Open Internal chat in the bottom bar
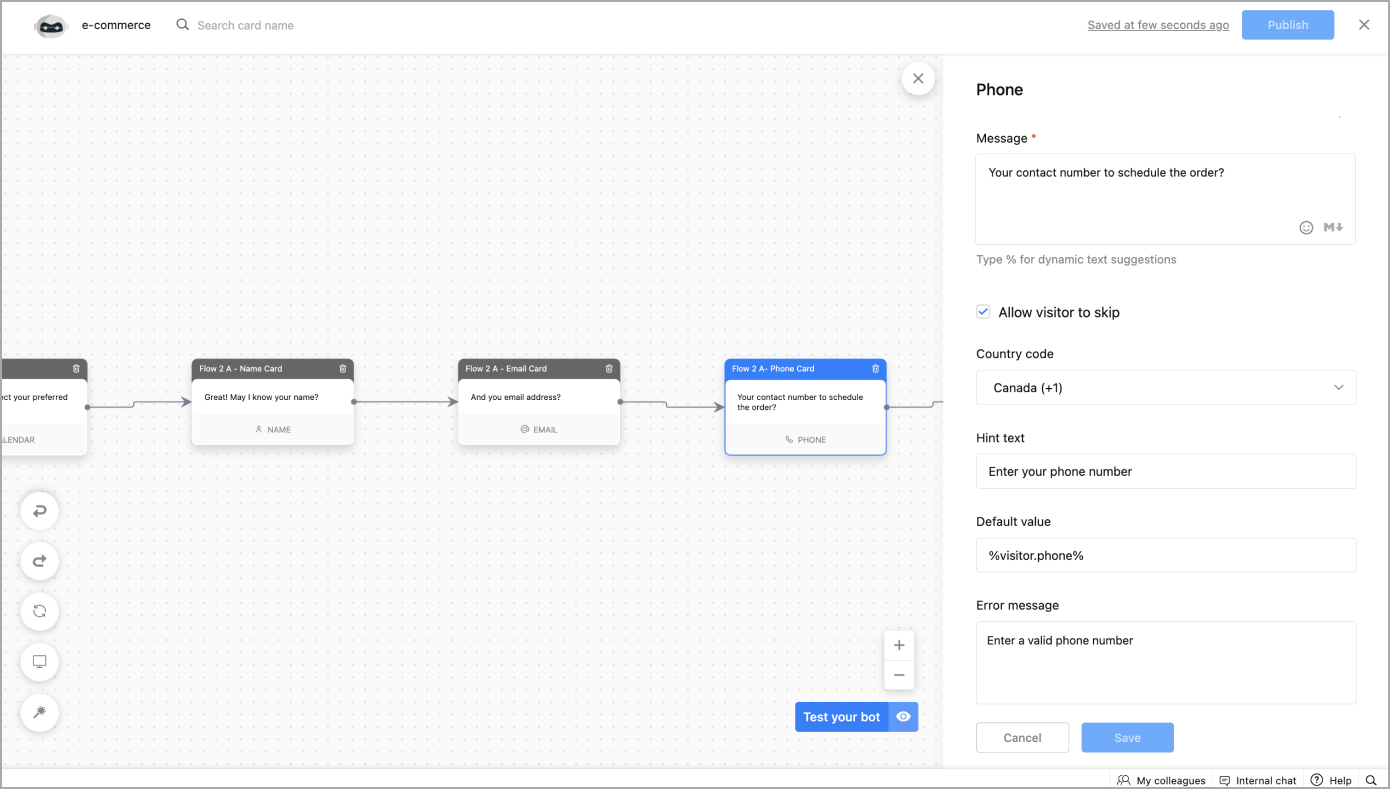This screenshot has width=1390, height=789. (1258, 780)
